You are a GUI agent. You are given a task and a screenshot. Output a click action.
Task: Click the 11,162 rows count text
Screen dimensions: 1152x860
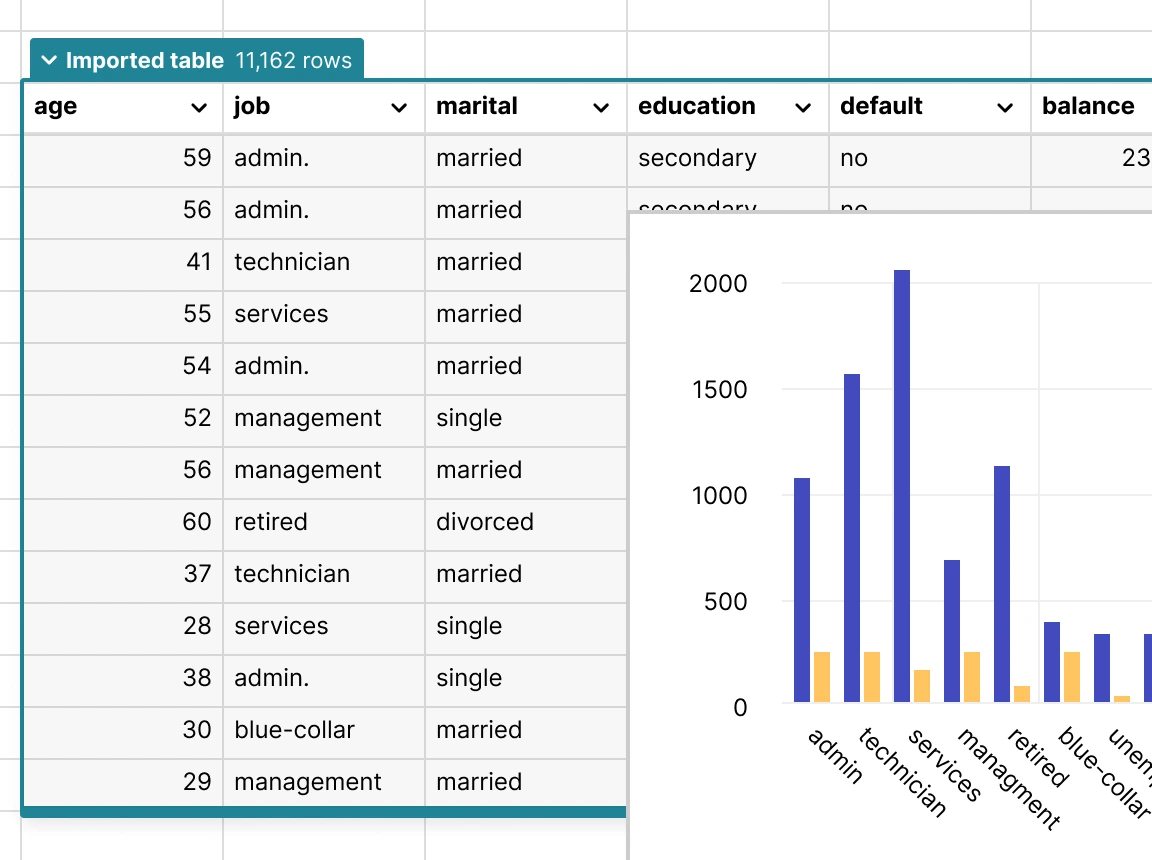[294, 61]
